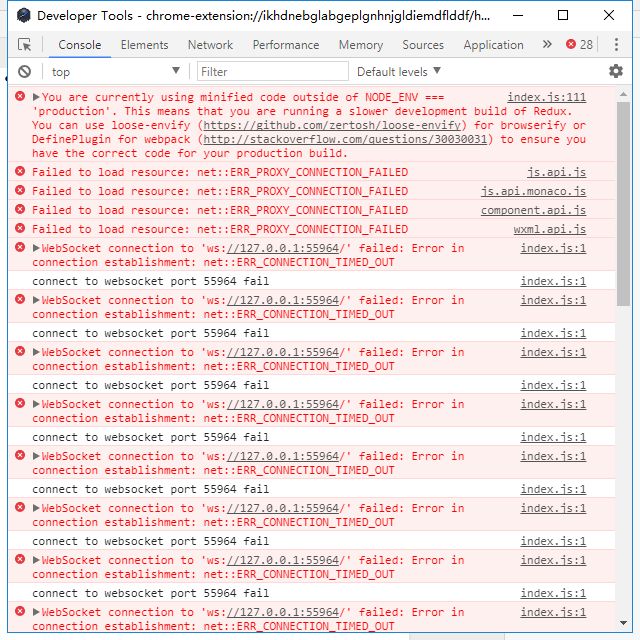640x640 pixels.
Task: Clear the console with the ban icon
Action: [x=24, y=72]
